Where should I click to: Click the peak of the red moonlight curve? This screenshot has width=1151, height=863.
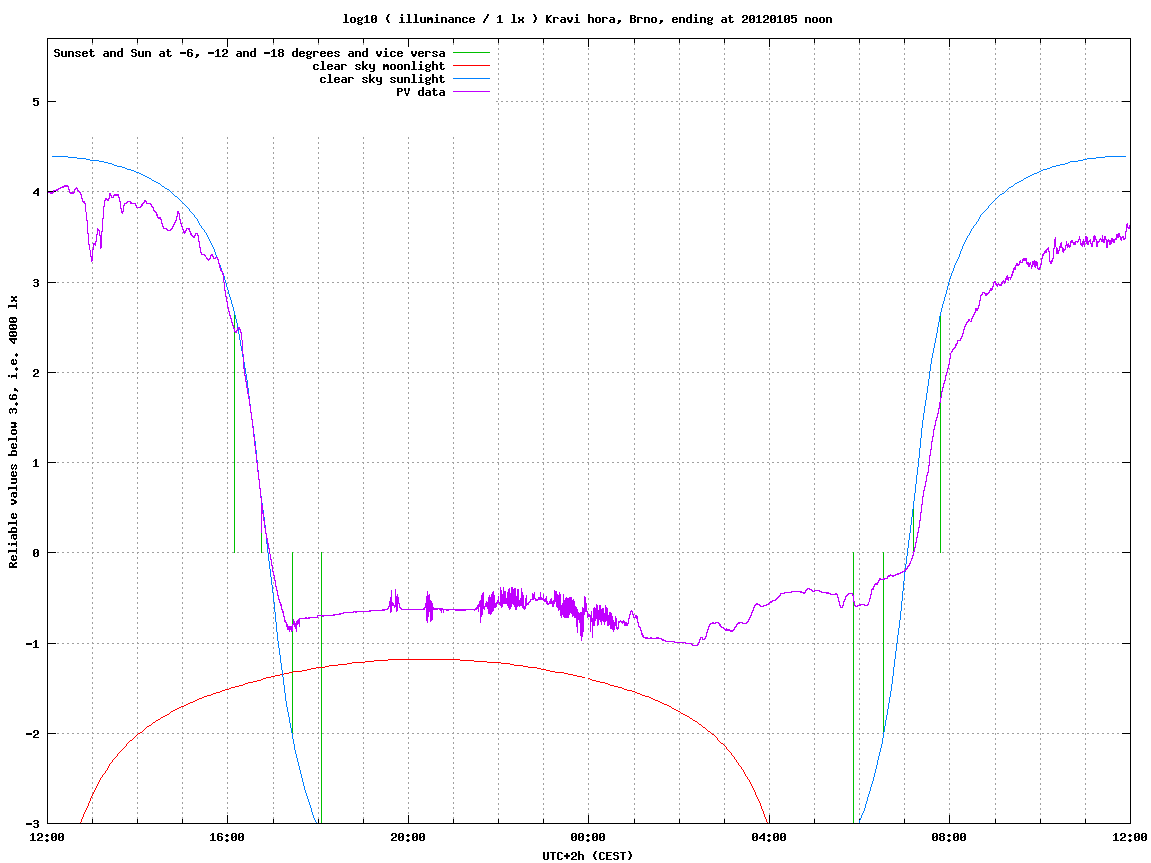pos(426,659)
